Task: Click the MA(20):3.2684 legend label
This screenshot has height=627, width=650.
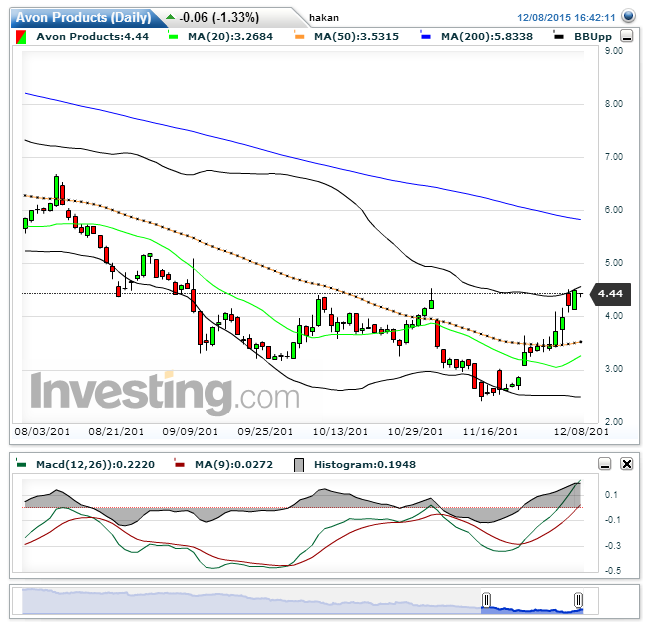Action: click(230, 36)
